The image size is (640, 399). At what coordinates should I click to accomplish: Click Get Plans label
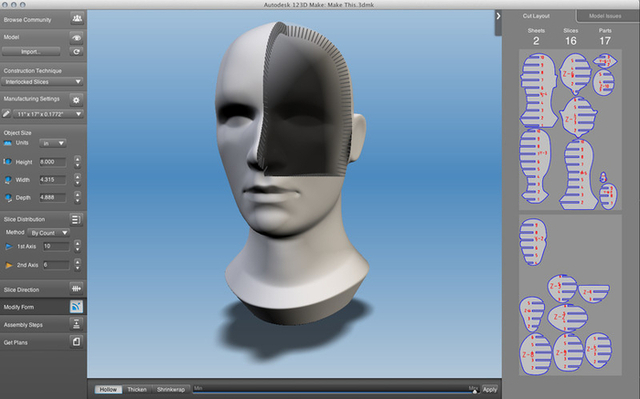click(16, 342)
